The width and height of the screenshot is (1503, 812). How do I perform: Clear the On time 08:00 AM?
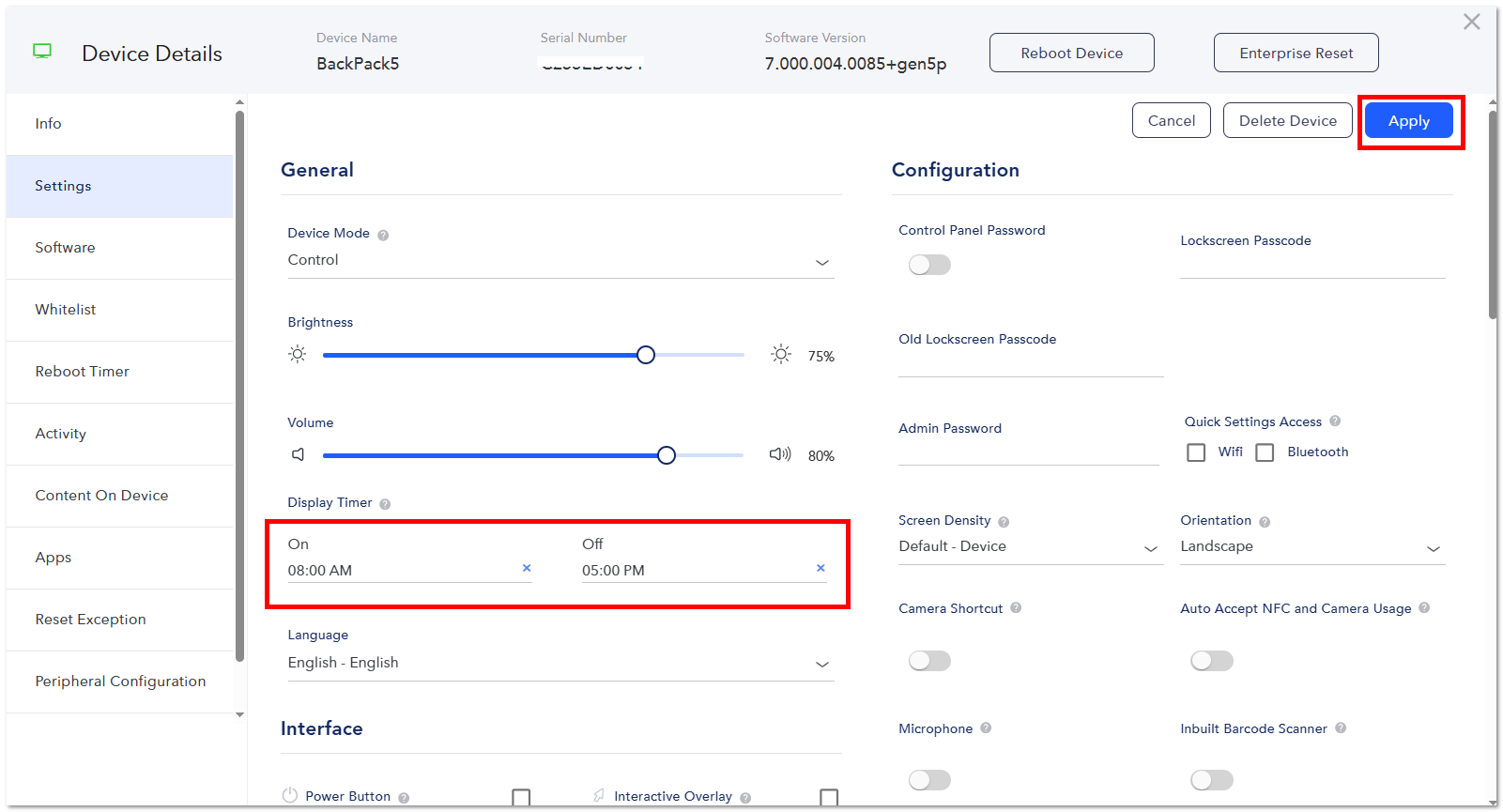click(527, 568)
